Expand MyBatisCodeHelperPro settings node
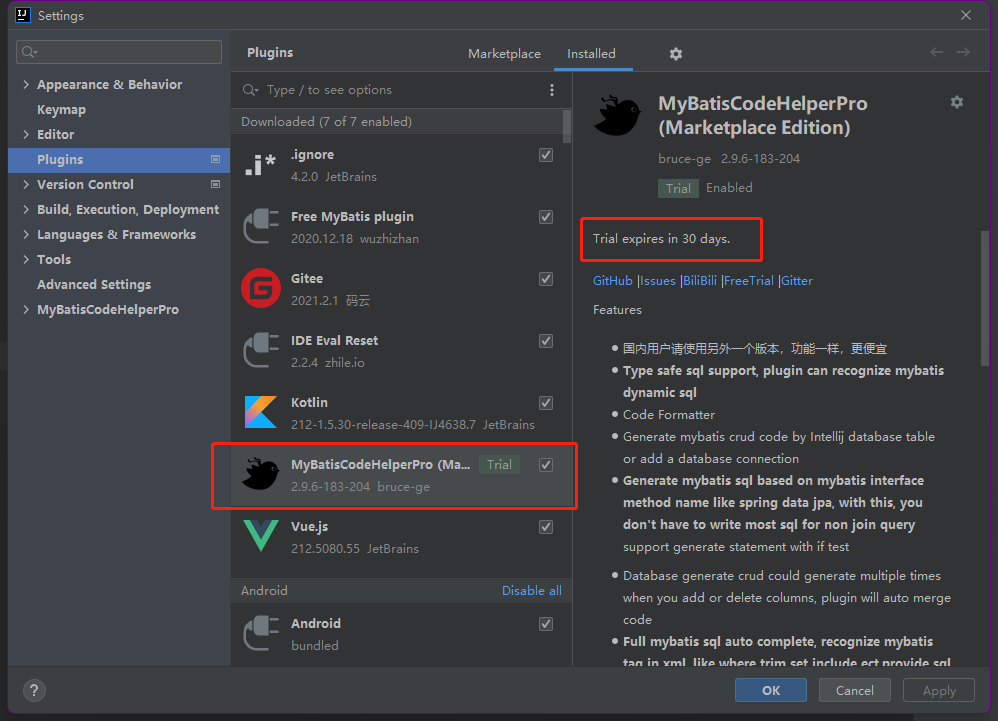This screenshot has width=998, height=721. point(26,309)
